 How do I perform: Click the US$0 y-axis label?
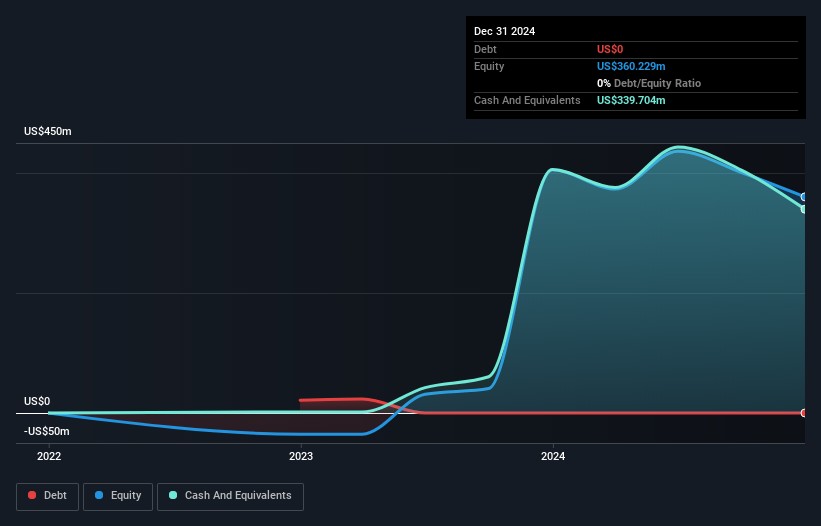click(x=37, y=401)
